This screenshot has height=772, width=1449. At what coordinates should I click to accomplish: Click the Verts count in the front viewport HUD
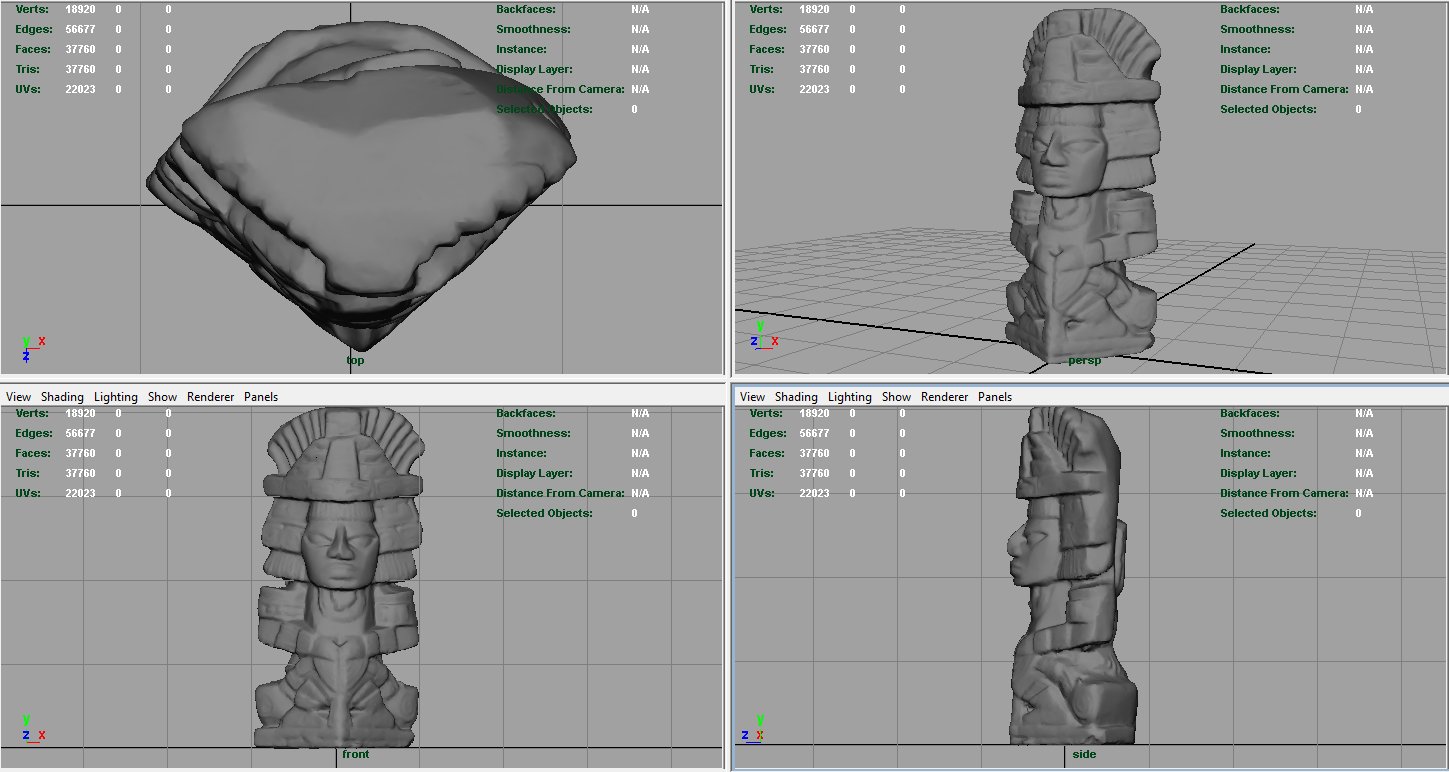click(x=82, y=413)
